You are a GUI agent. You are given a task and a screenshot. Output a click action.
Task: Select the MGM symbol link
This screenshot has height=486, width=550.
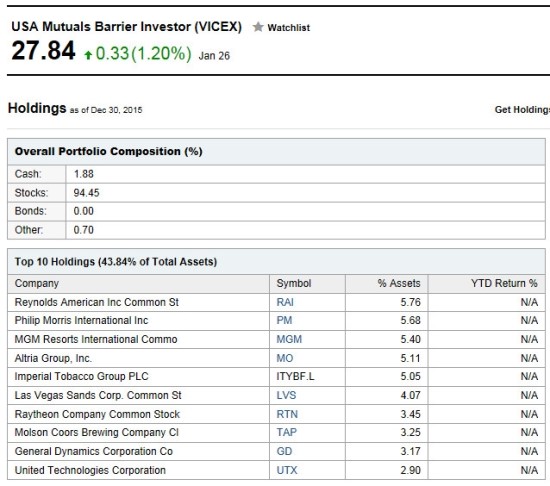coord(289,339)
